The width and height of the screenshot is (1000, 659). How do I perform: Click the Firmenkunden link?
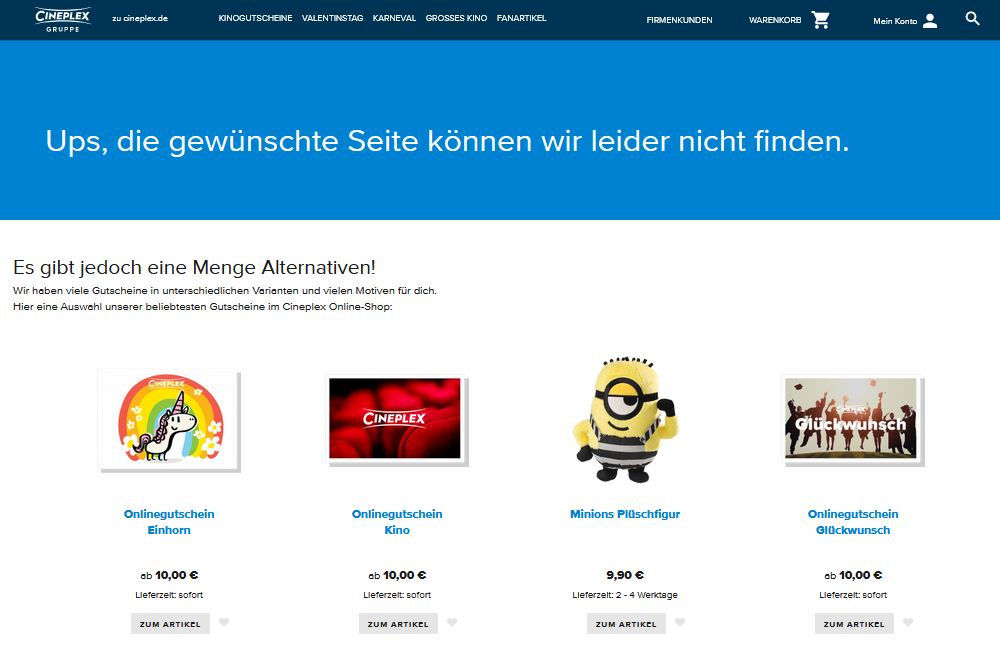pos(679,20)
